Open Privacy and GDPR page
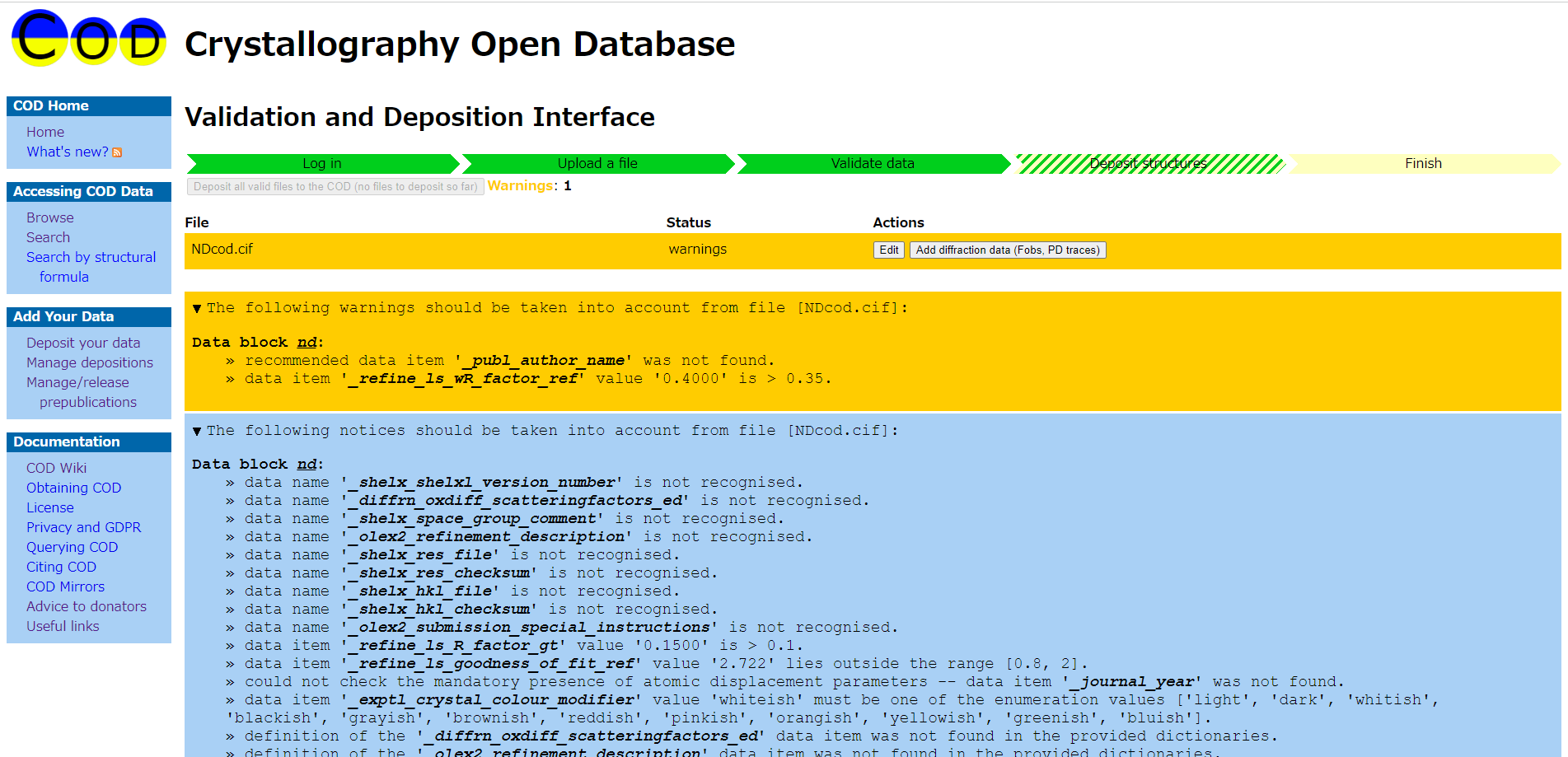The width and height of the screenshot is (1568, 757). coord(83,527)
